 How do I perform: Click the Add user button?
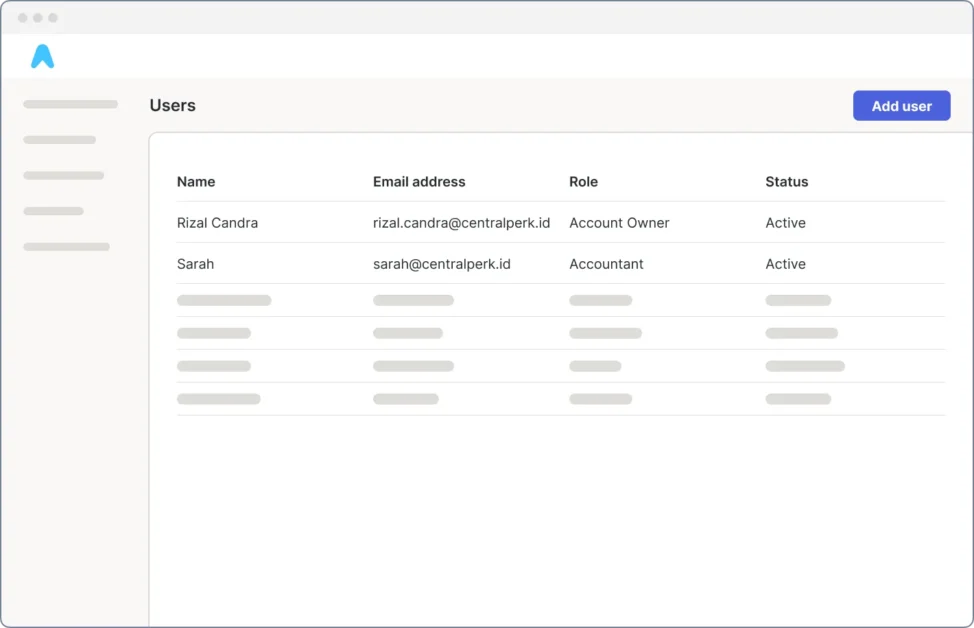(901, 106)
